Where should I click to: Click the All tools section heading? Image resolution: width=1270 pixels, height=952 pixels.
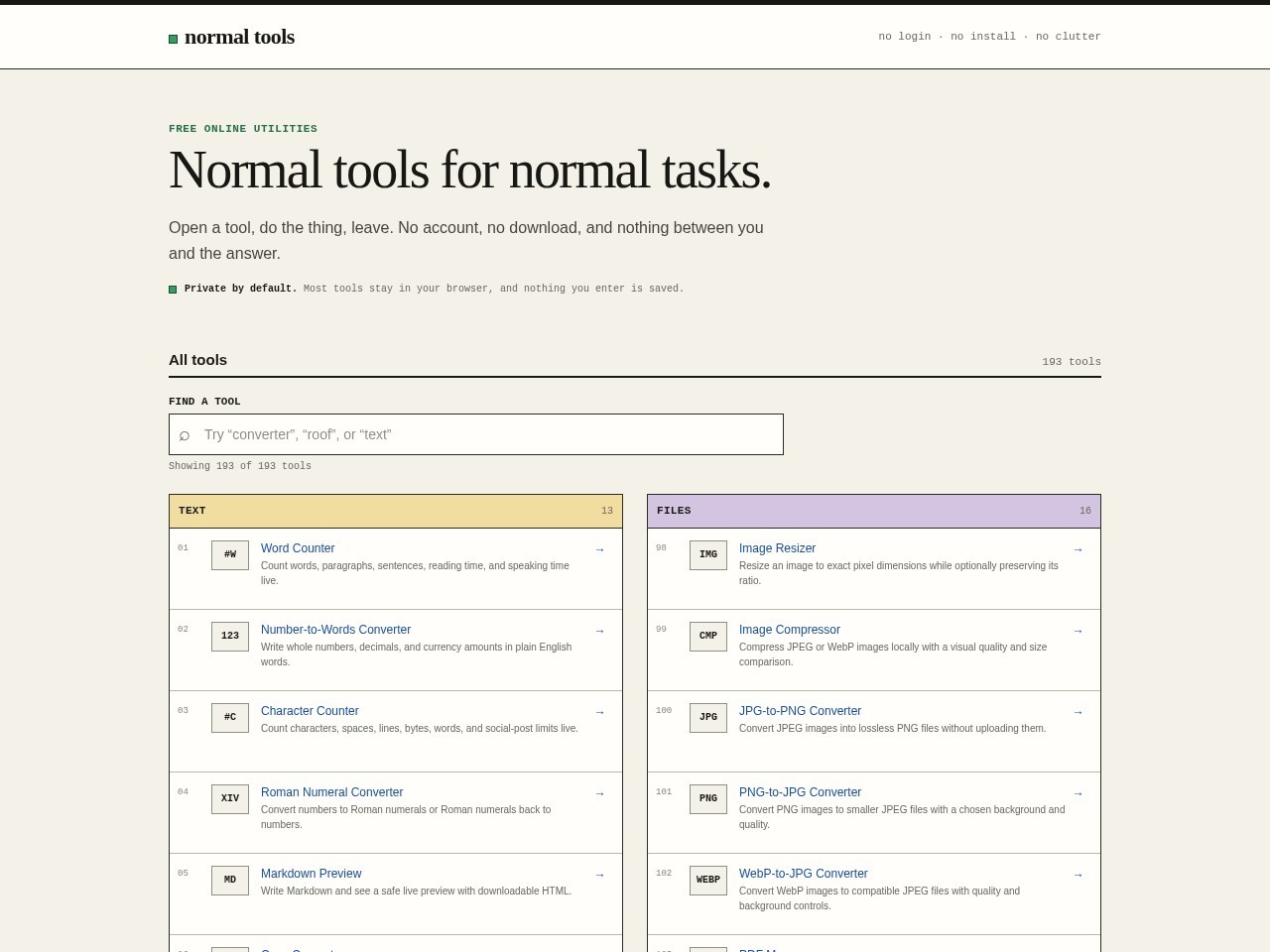pyautogui.click(x=197, y=360)
